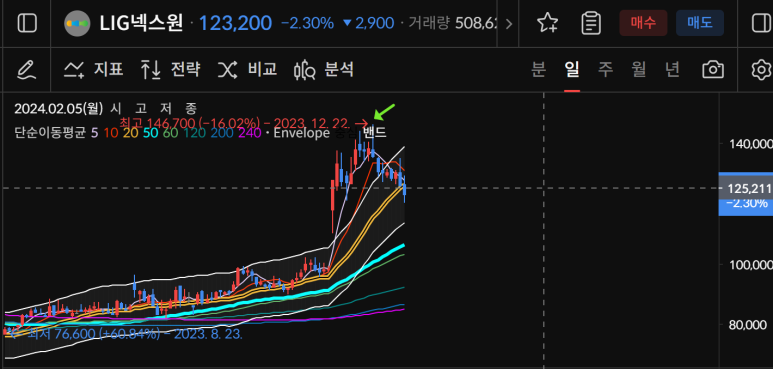Select the 120-day moving average legend

[x=194, y=133]
